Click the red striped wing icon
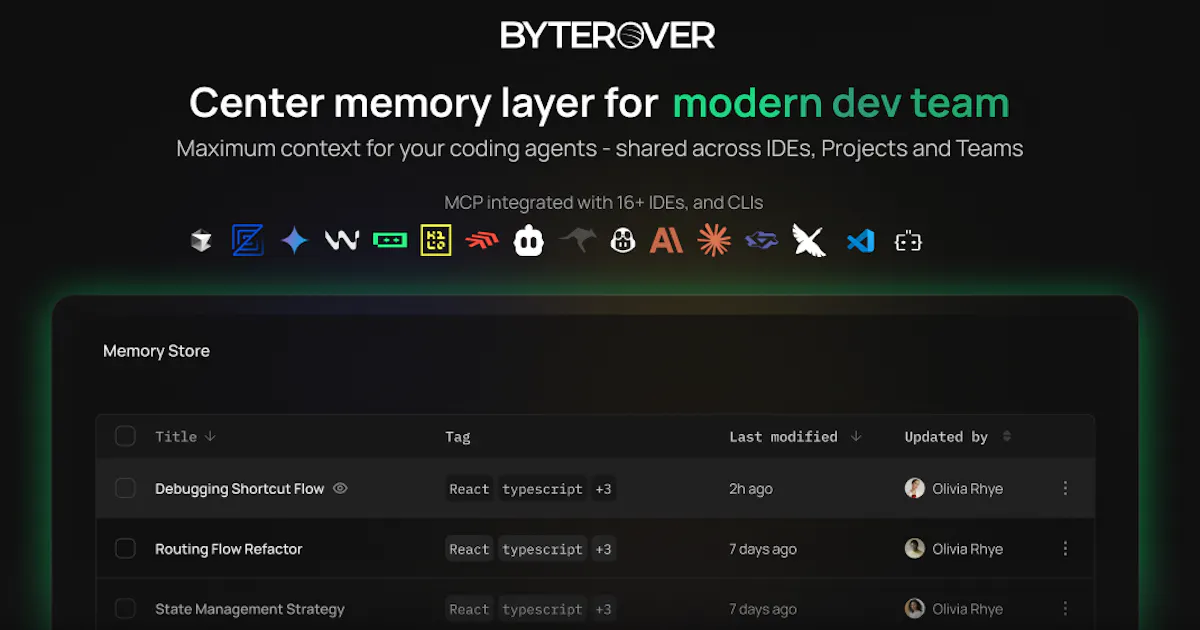The width and height of the screenshot is (1200, 630). point(482,241)
